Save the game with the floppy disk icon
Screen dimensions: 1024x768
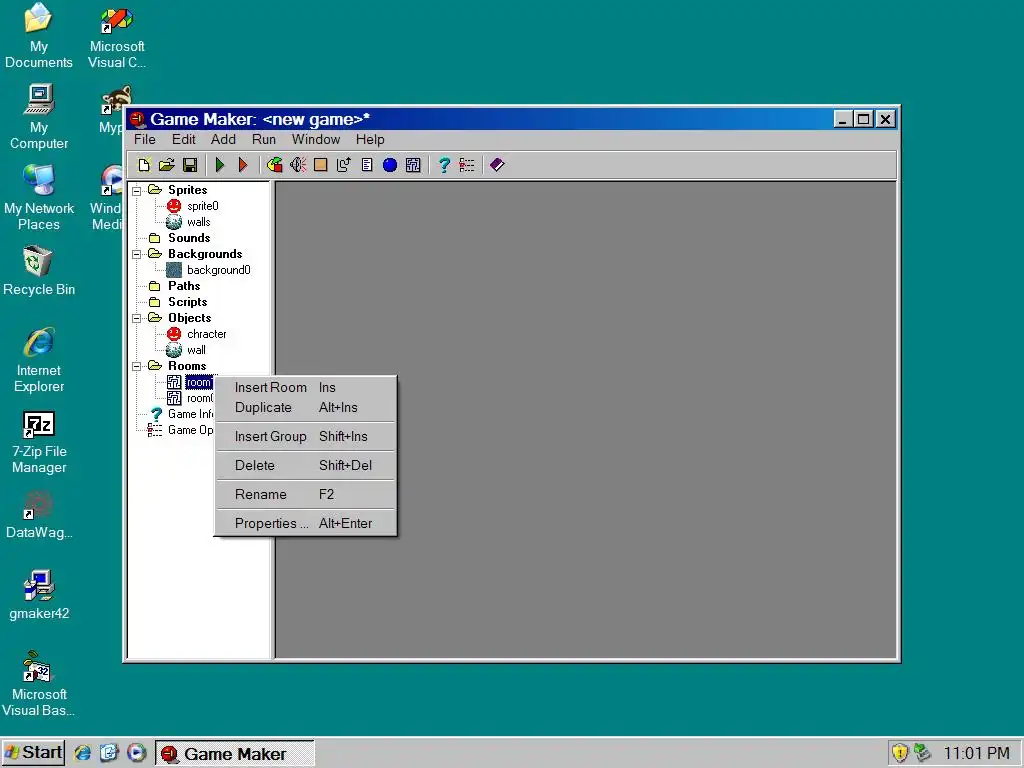[x=190, y=165]
